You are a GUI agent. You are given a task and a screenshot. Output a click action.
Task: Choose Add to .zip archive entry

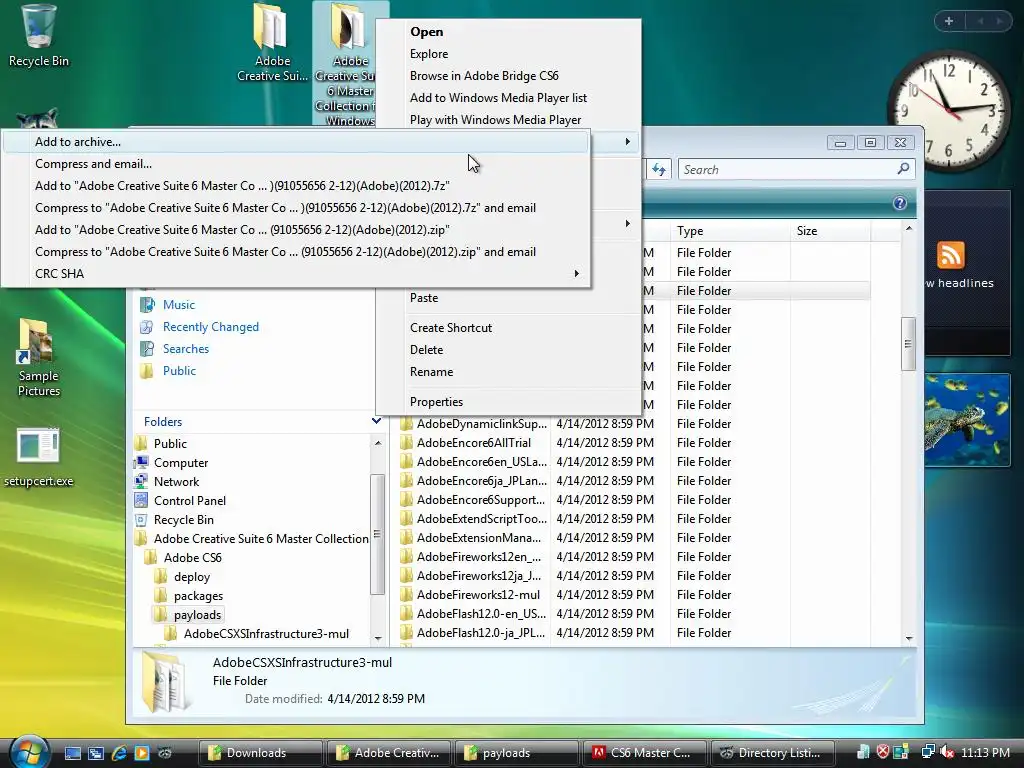pyautogui.click(x=296, y=230)
